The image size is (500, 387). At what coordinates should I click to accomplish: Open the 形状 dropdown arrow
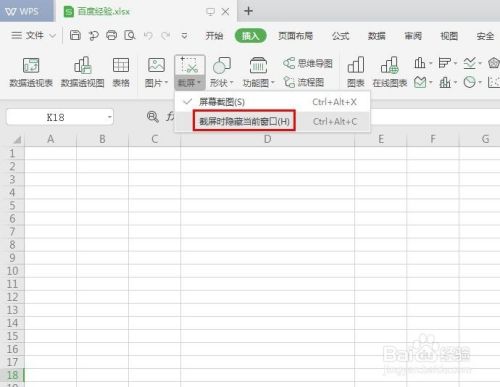click(x=231, y=82)
